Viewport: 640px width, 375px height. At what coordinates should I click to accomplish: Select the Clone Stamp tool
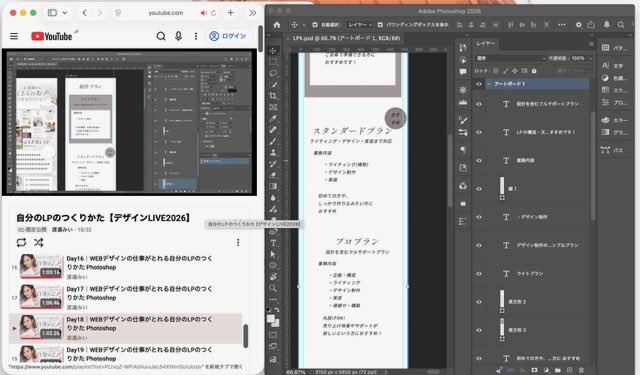coord(273,152)
